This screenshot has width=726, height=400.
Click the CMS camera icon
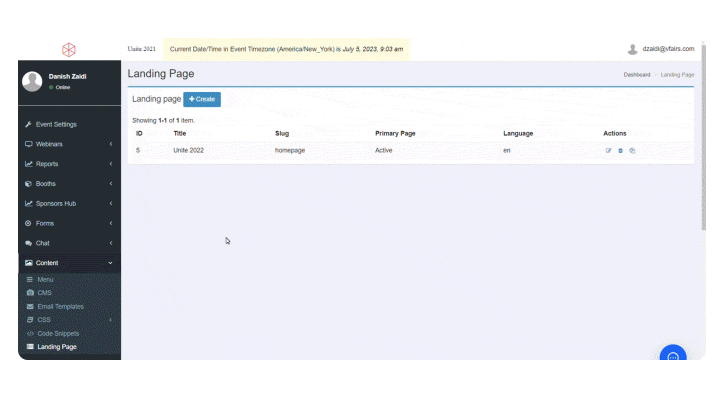pos(30,293)
